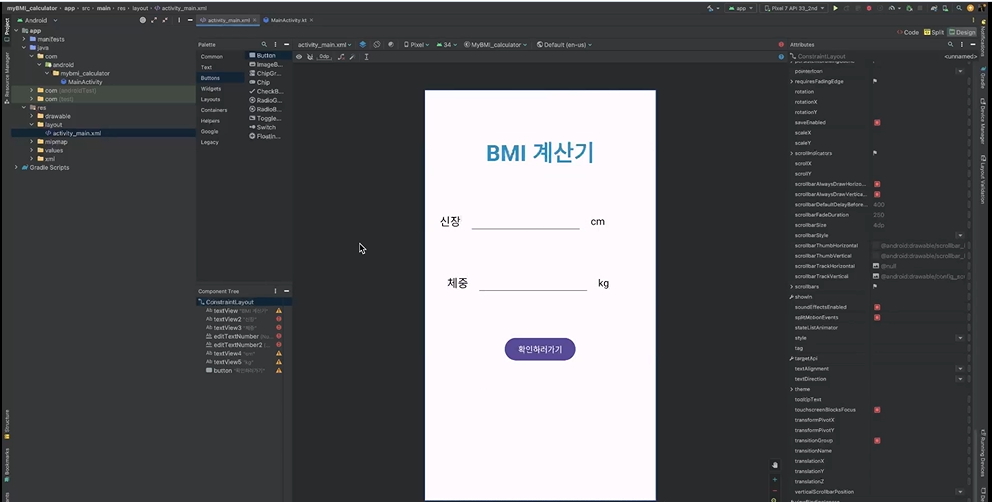This screenshot has height=502, width=992.
Task: Expand the drawable folder
Action: click(x=32, y=116)
